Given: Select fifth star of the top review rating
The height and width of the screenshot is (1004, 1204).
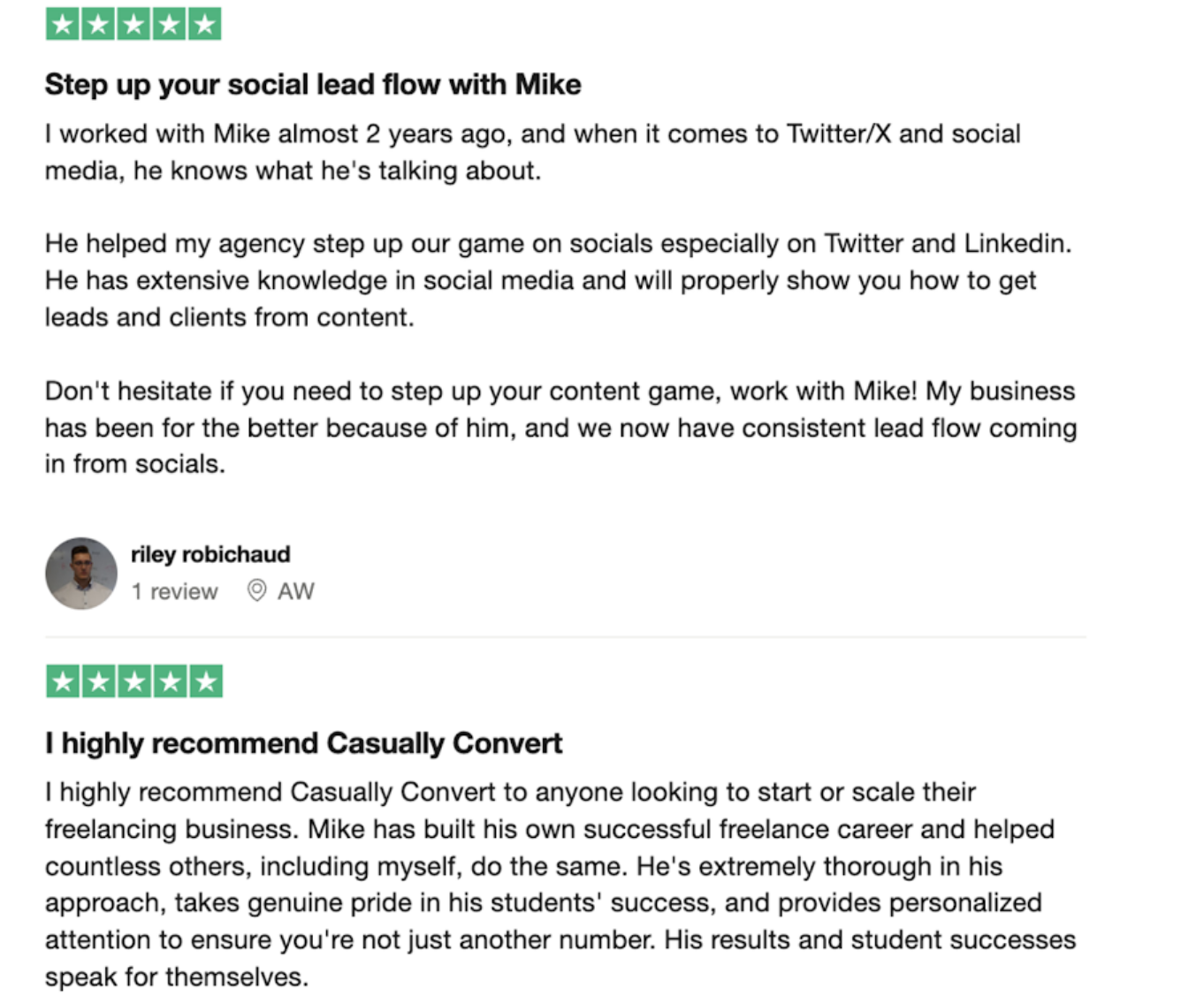Looking at the screenshot, I should (204, 24).
